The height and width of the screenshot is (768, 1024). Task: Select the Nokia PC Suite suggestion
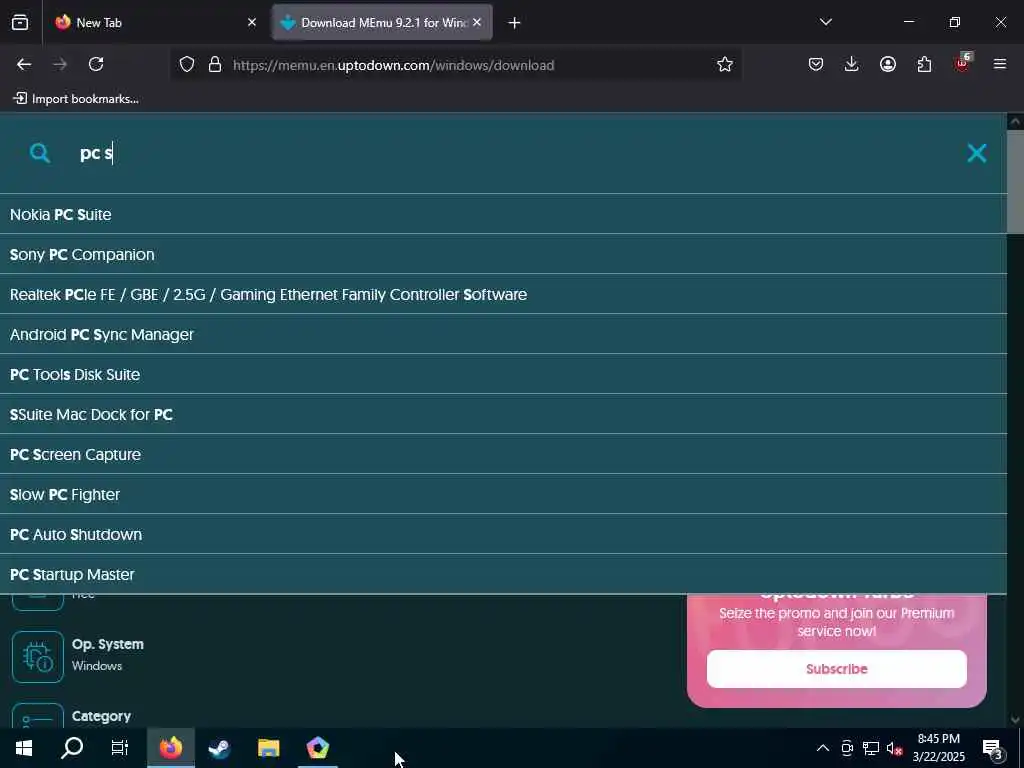(x=504, y=214)
